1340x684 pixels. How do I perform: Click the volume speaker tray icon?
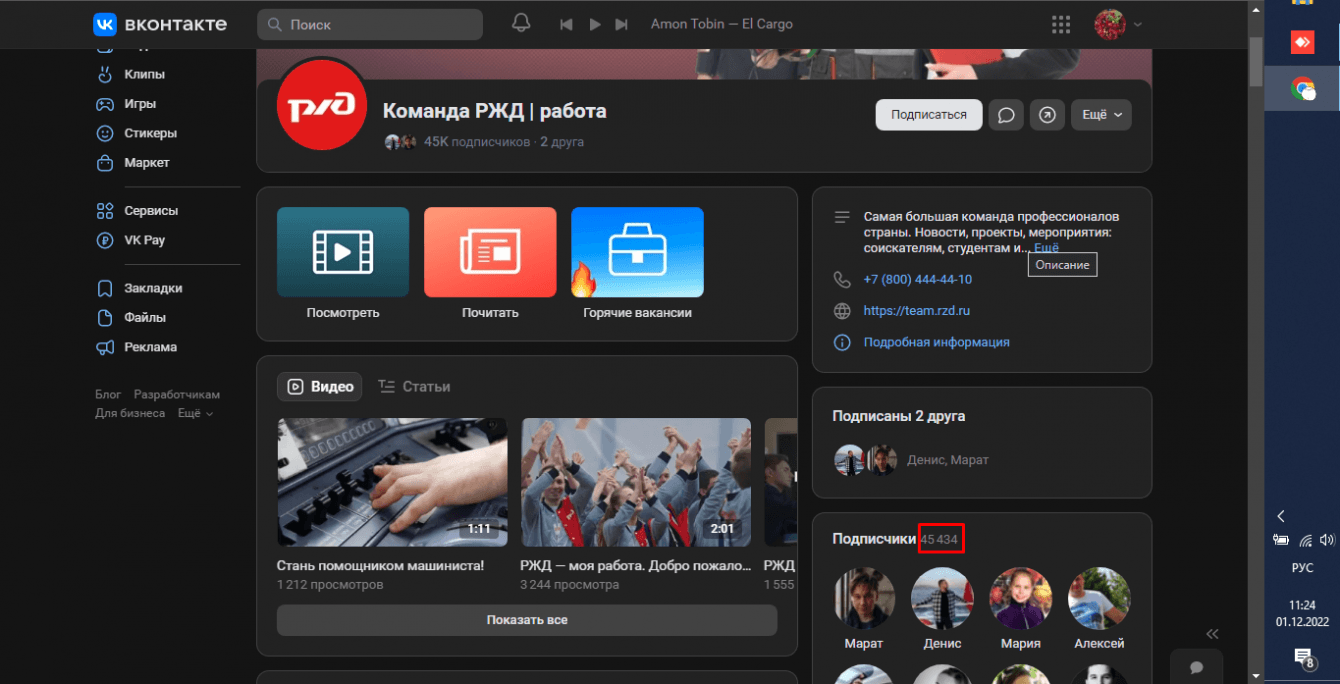pyautogui.click(x=1326, y=540)
